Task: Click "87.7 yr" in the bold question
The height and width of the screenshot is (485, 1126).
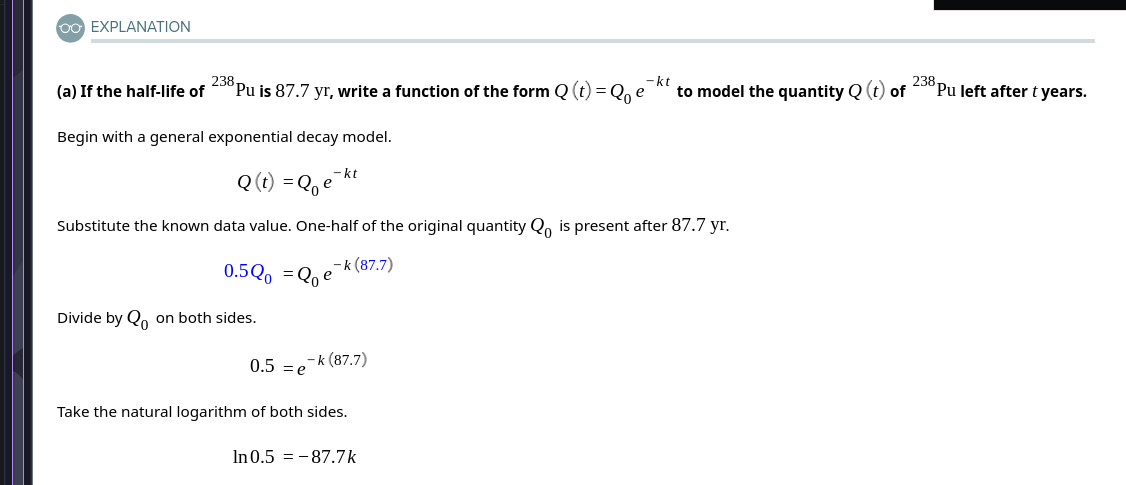Action: (304, 92)
